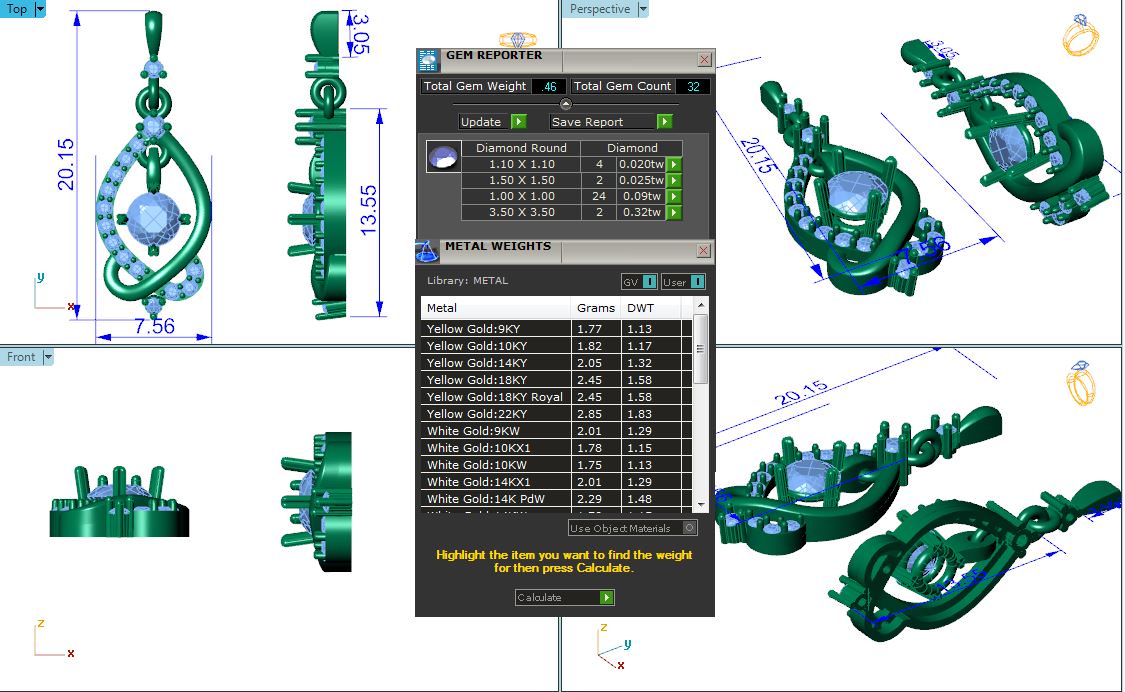The image size is (1125, 692).
Task: Open the Front viewport dropdown arrow
Action: click(48, 357)
